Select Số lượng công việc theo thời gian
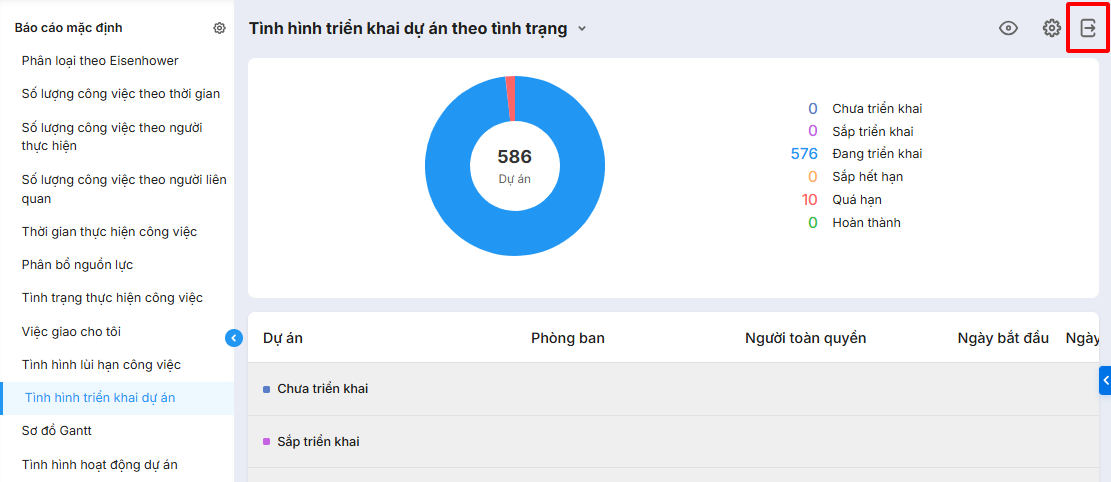The height and width of the screenshot is (482, 1111). (121, 94)
